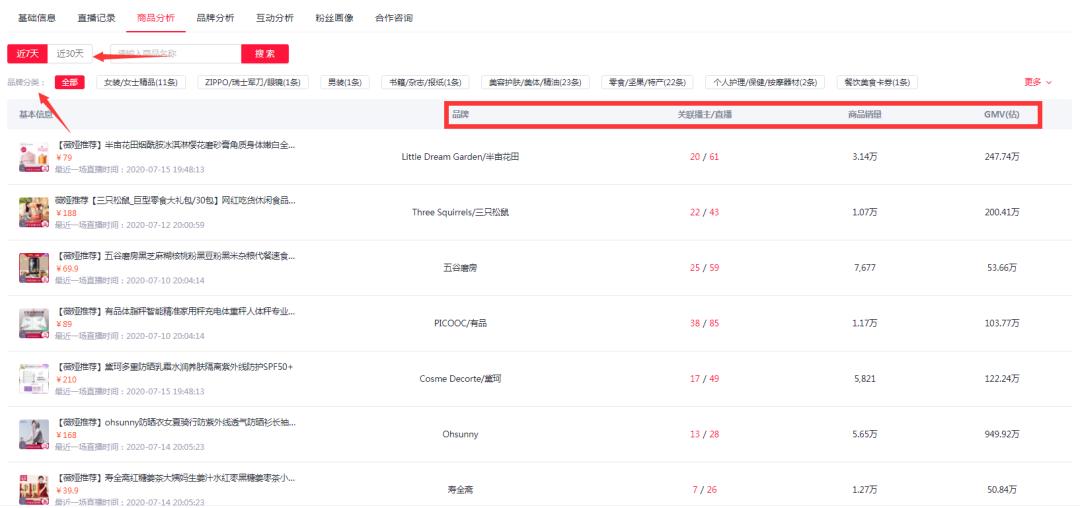Open the 五谷磨房黑芝麻糊 product title
The image size is (1080, 508).
[x=175, y=256]
